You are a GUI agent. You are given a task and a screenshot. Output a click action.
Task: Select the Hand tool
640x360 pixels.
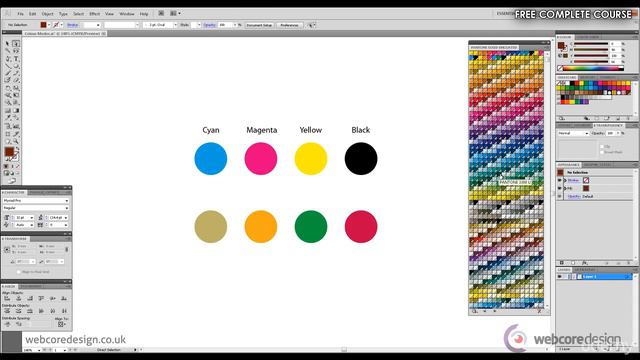[7, 141]
